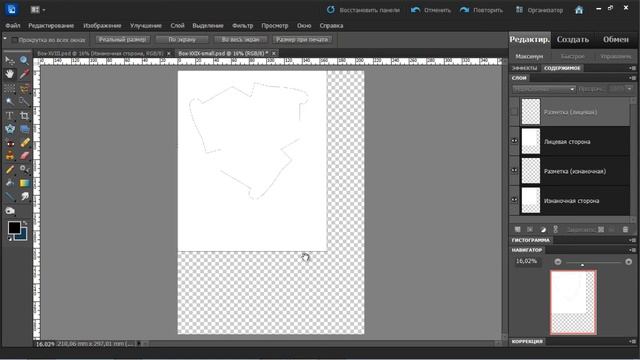Select the Cookie Cutter star tool
Screen dimensions: 640x360
click(x=10, y=129)
